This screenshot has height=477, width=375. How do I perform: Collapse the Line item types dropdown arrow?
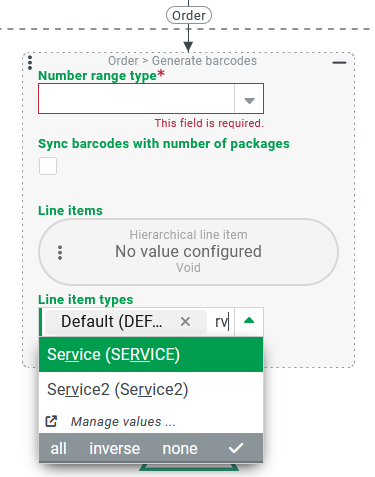(x=249, y=321)
